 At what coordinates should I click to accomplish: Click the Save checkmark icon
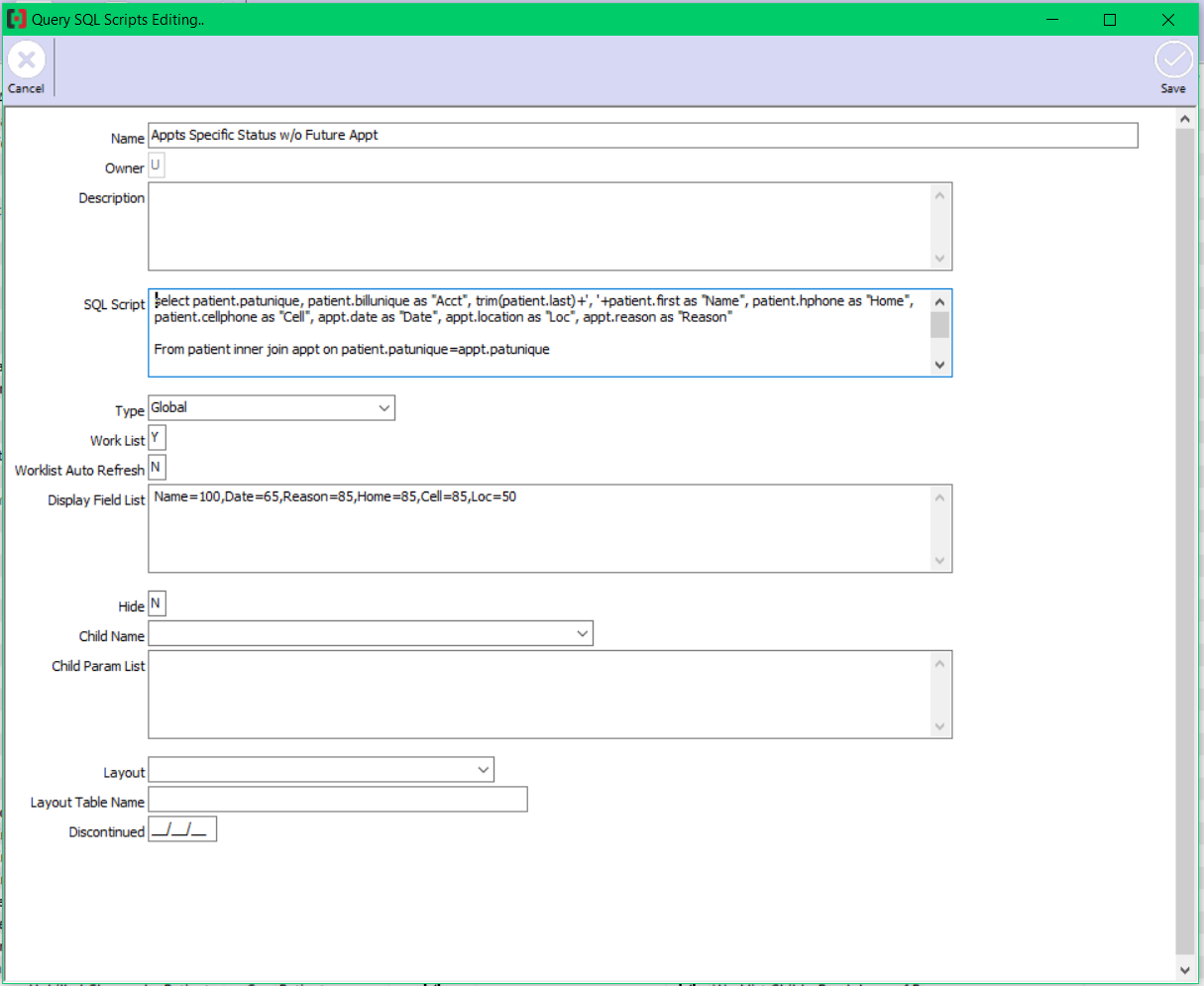click(x=1173, y=61)
